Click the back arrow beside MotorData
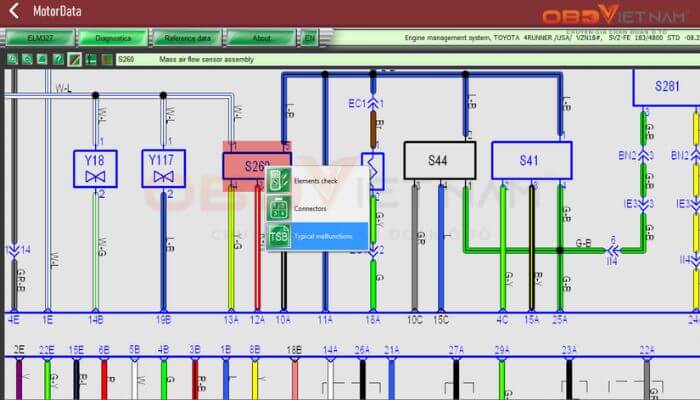The width and height of the screenshot is (700, 400). point(13,12)
